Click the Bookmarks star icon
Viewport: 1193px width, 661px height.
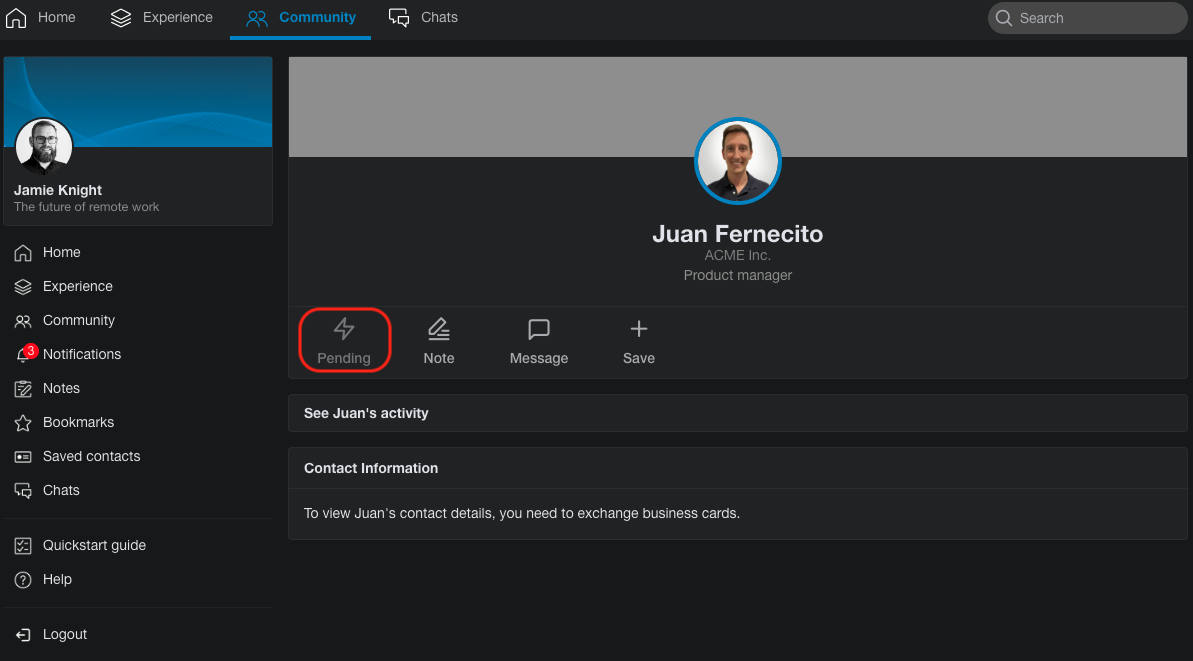point(23,423)
